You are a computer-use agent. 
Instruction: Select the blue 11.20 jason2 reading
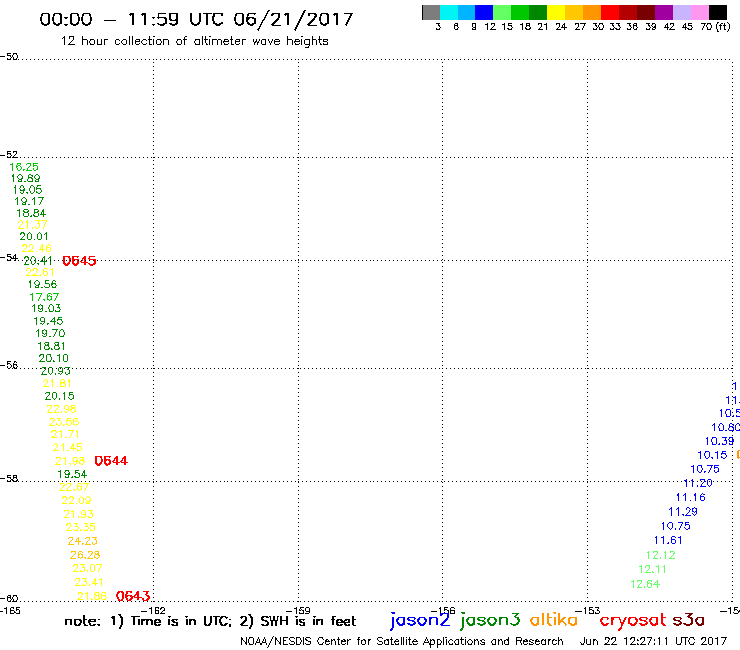click(698, 483)
